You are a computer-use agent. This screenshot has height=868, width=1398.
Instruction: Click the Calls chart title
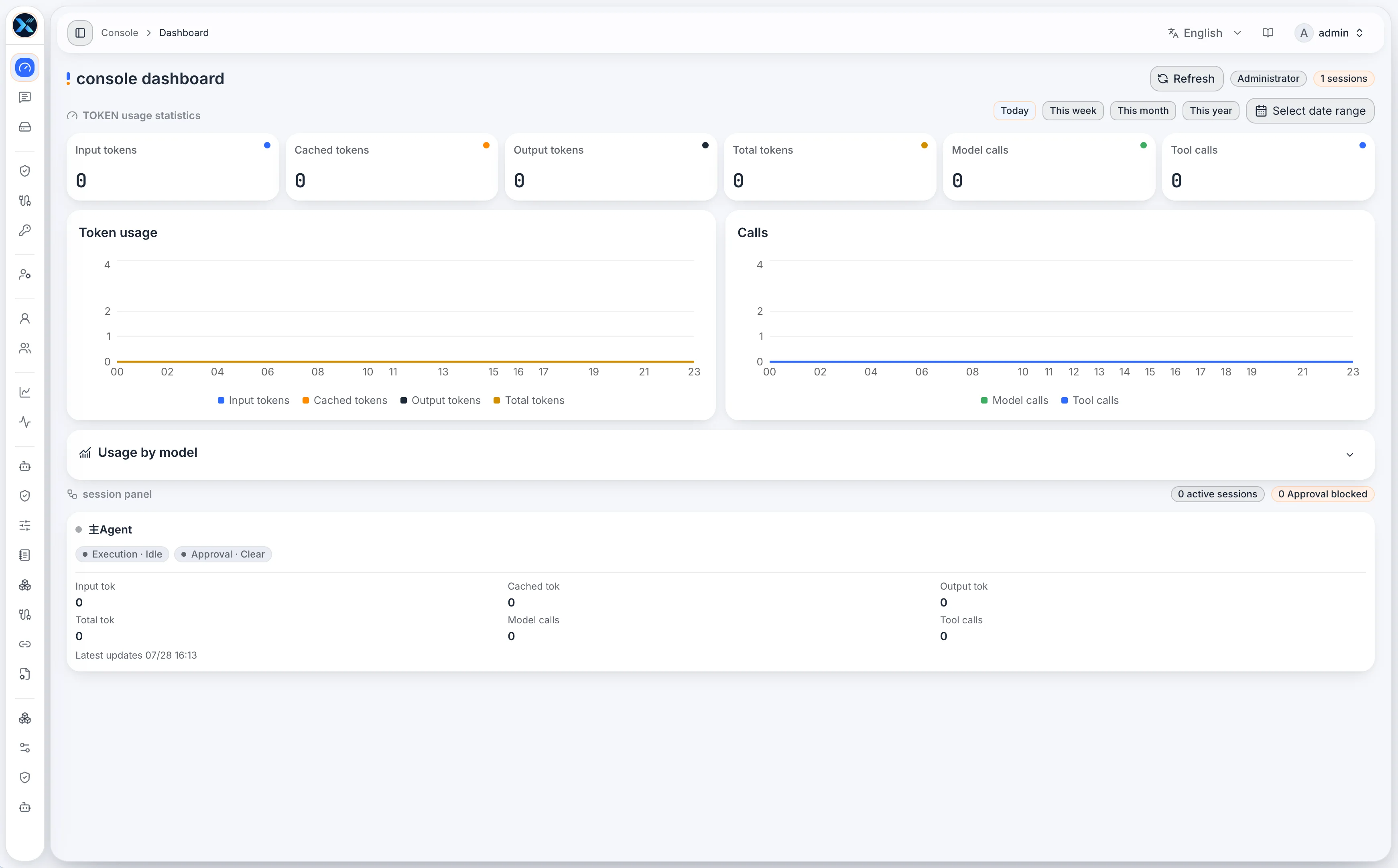click(x=752, y=233)
